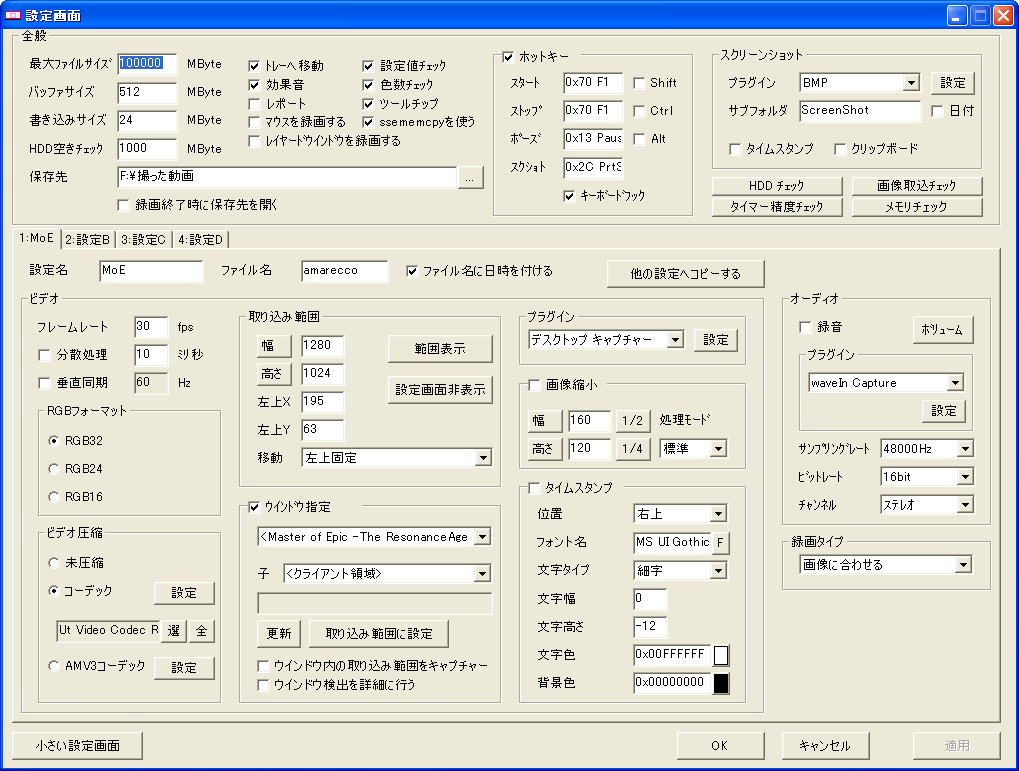Enable 録音 audio recording checkbox
The image size is (1019, 771).
coord(805,327)
